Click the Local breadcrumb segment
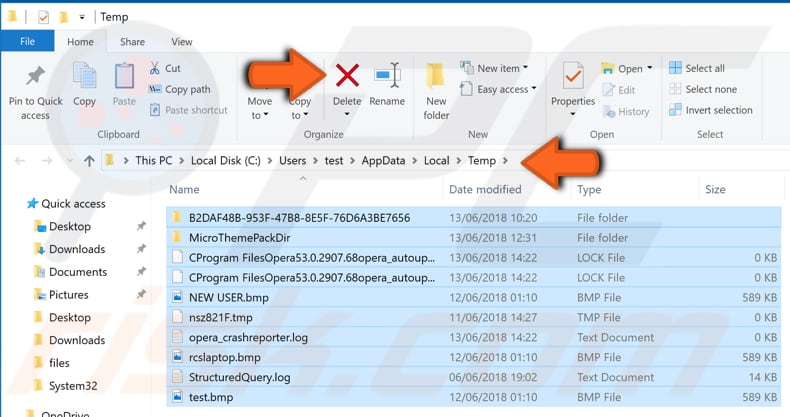 point(436,161)
